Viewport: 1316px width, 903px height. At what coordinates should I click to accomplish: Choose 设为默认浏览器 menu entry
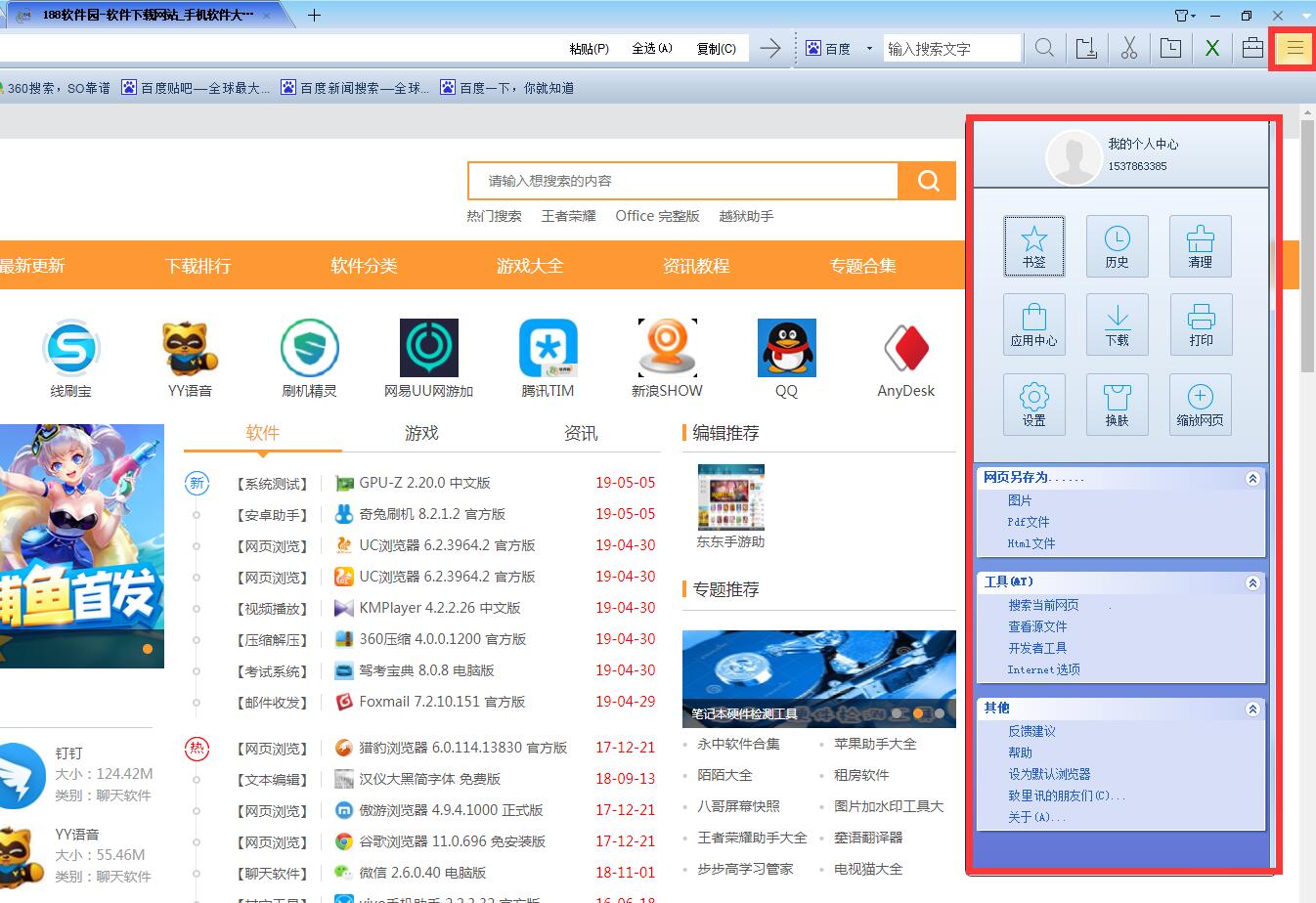1049,774
